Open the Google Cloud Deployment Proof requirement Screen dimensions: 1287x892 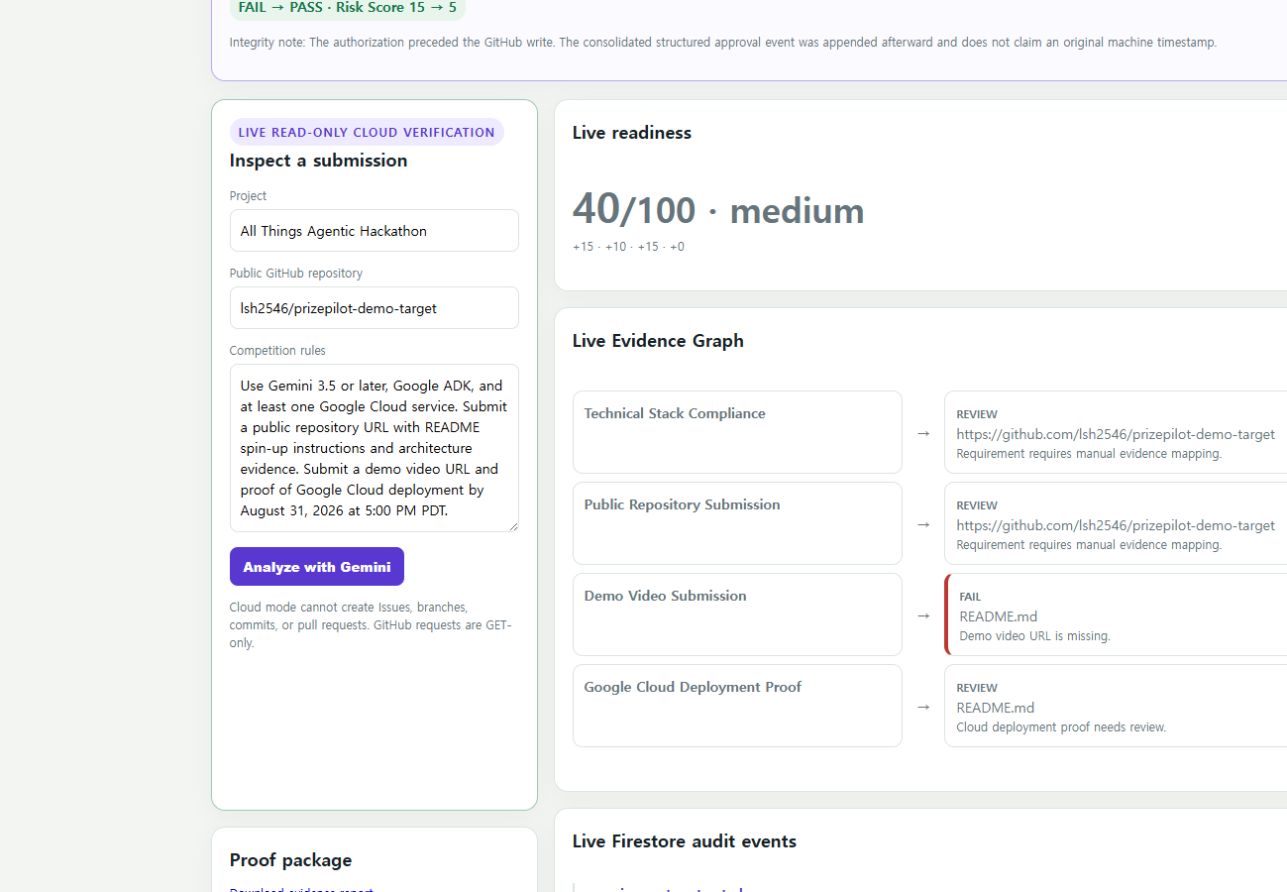pyautogui.click(x=737, y=705)
